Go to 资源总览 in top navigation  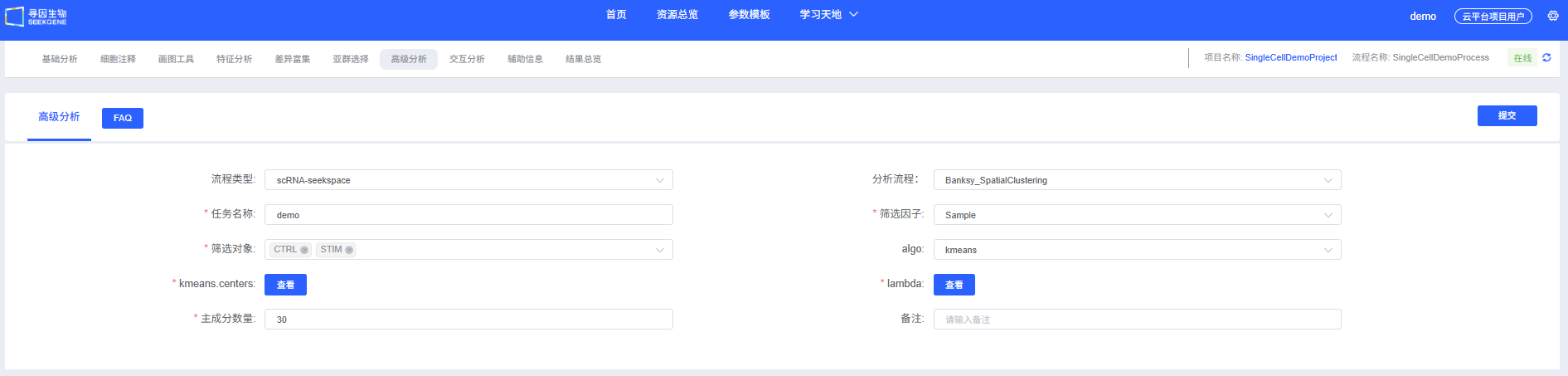pos(677,15)
